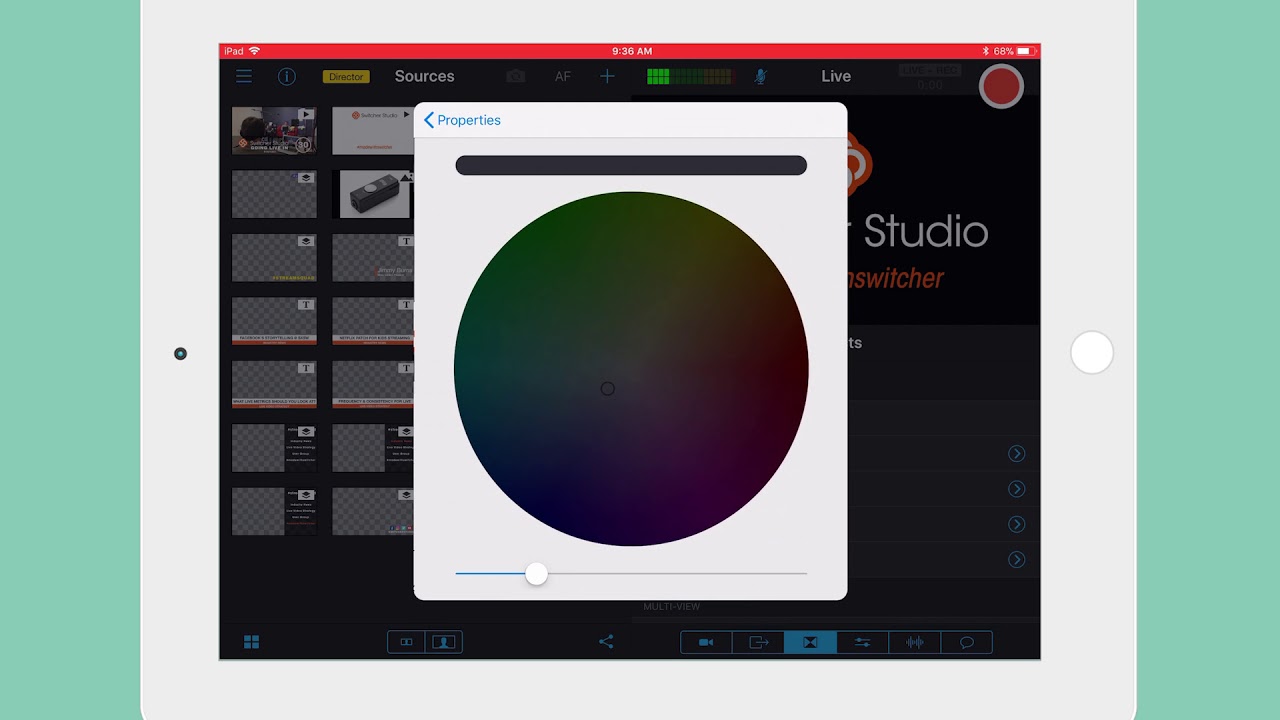The height and width of the screenshot is (720, 1280).
Task: Tap the Switcher Studio preview image
Action: coord(943,210)
